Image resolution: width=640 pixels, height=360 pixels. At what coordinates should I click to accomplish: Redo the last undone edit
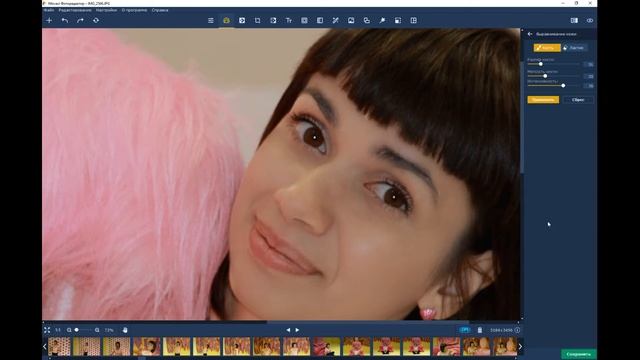click(x=80, y=20)
